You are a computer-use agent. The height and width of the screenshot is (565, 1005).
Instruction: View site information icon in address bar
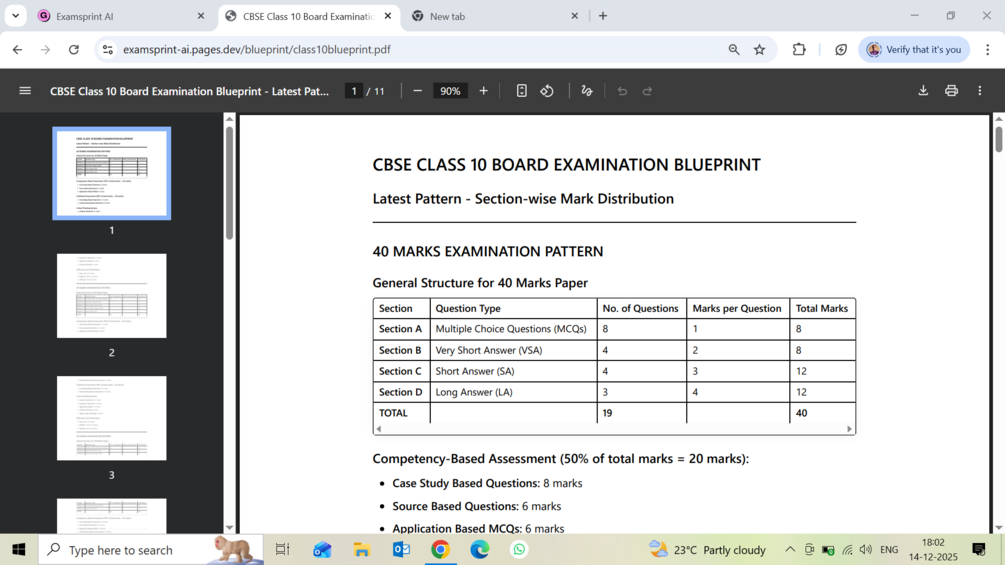click(x=108, y=49)
